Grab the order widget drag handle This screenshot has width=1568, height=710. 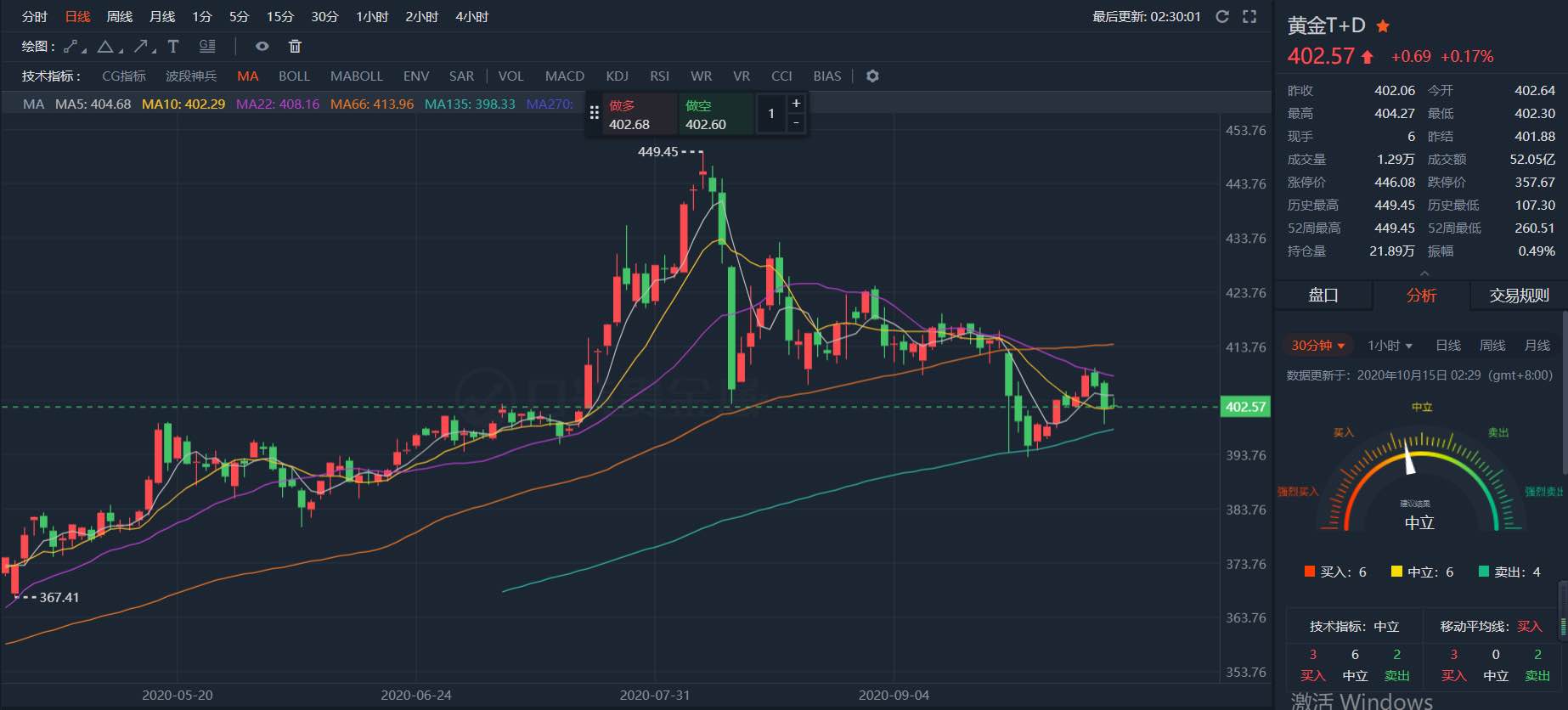click(x=595, y=113)
